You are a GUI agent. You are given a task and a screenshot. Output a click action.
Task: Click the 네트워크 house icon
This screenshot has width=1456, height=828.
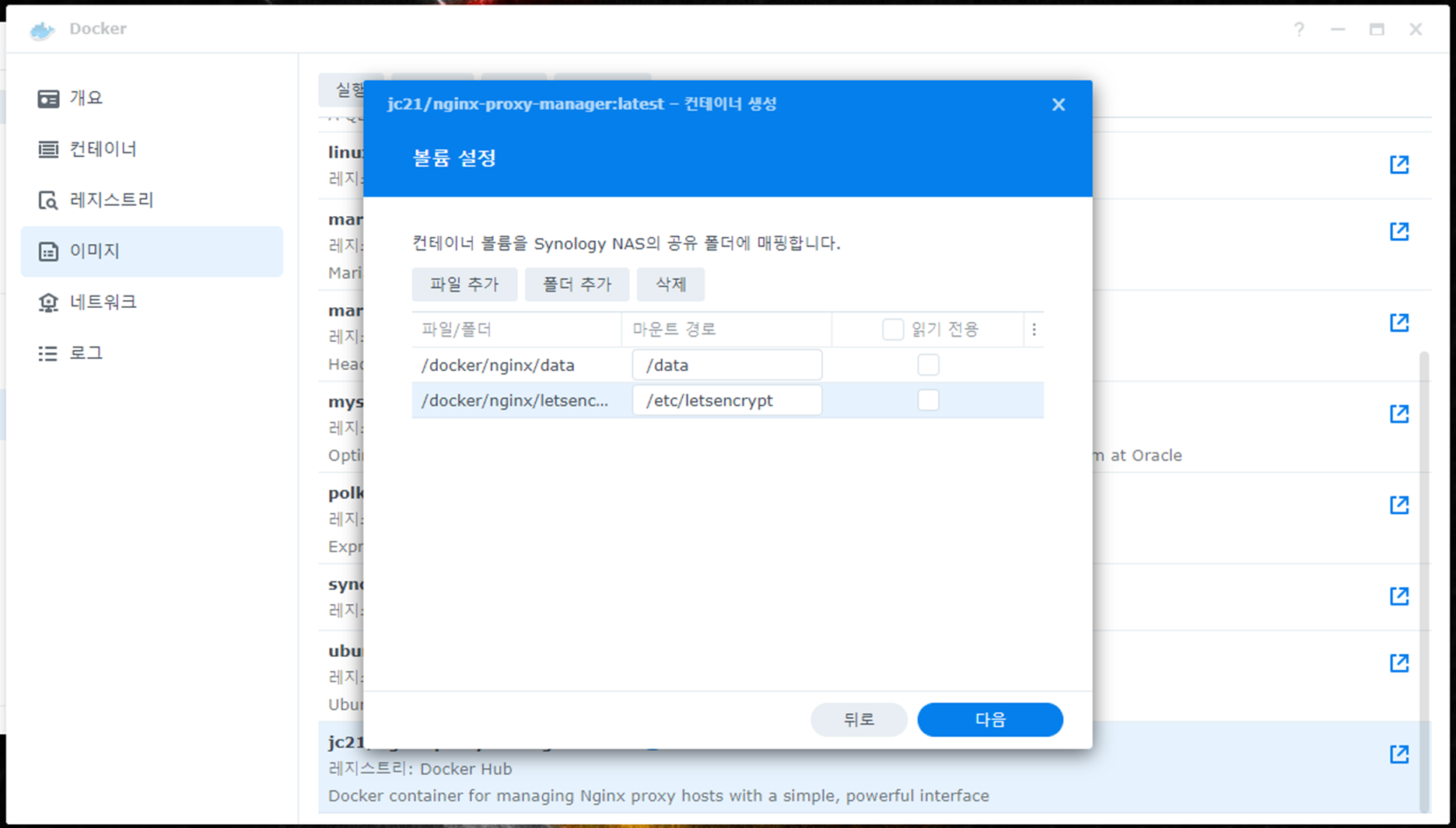pyautogui.click(x=48, y=302)
